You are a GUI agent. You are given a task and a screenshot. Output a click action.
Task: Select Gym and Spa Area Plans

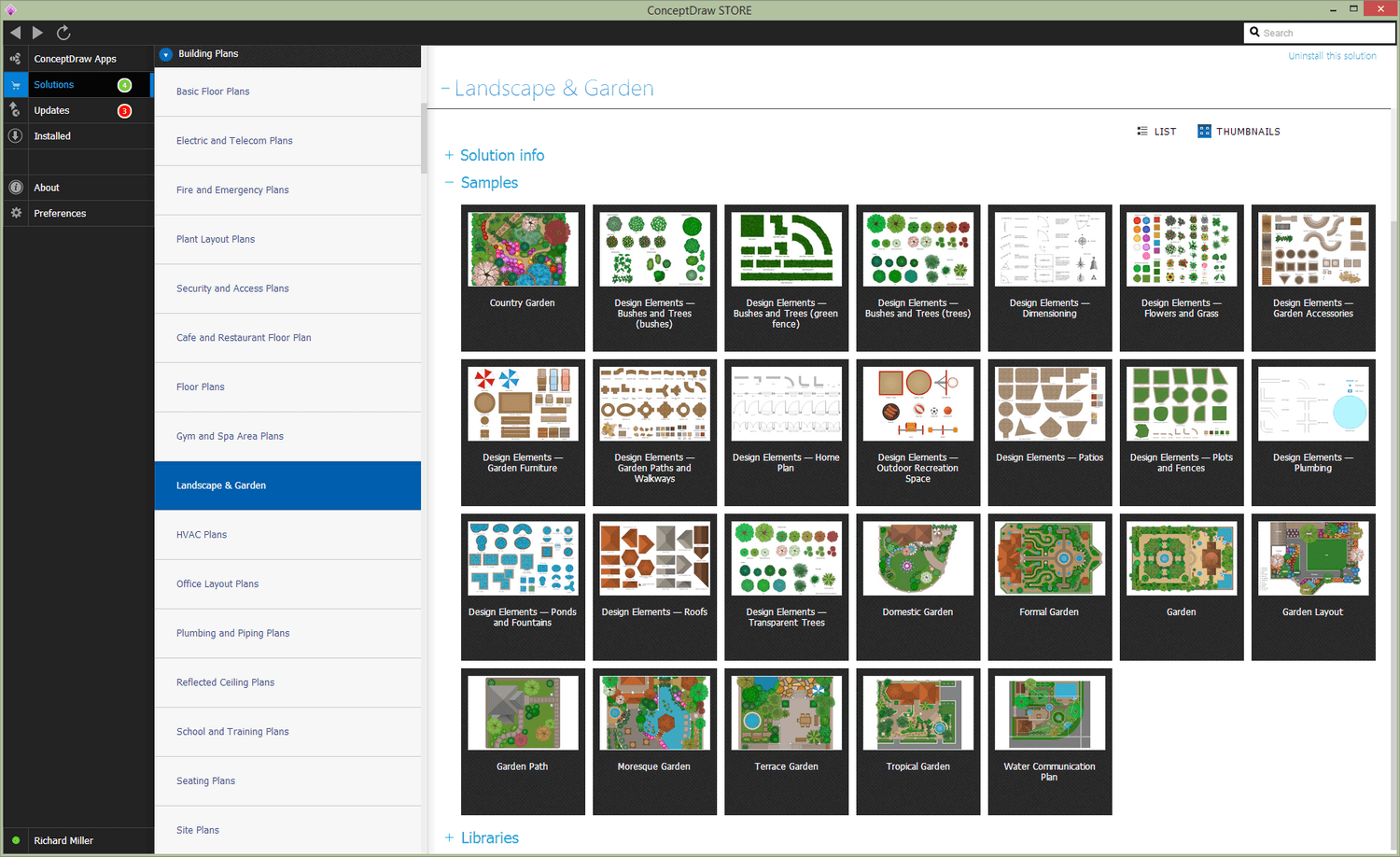pyautogui.click(x=287, y=437)
